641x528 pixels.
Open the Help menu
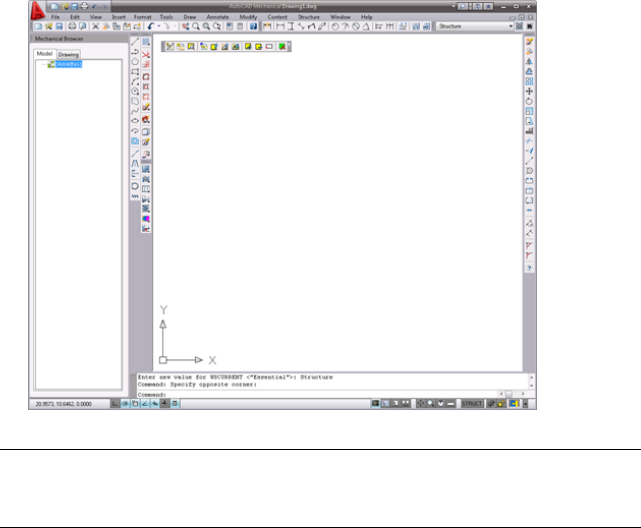(367, 17)
